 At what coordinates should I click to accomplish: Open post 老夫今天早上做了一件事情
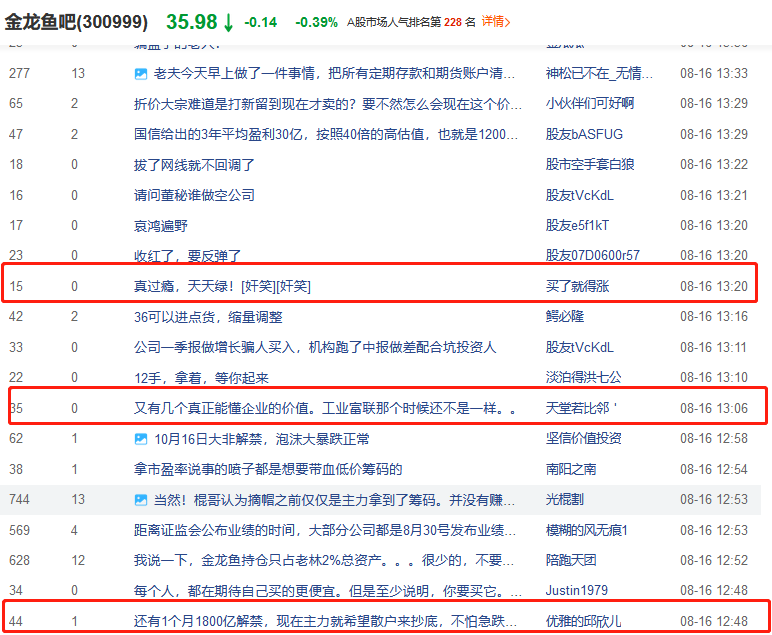click(x=334, y=73)
